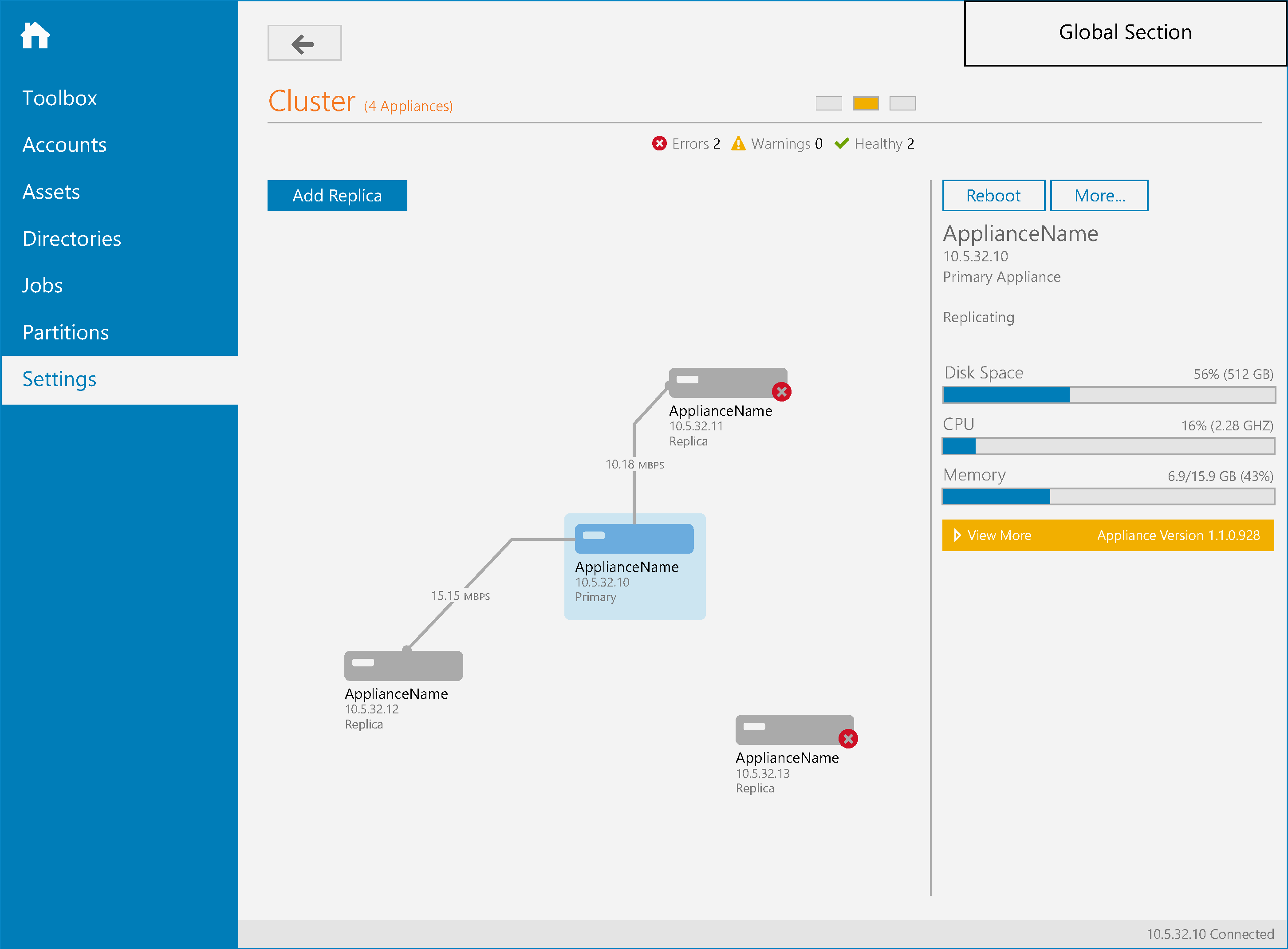Click the yellow Warnings triangle icon
This screenshot has width=1288, height=949.
(738, 143)
